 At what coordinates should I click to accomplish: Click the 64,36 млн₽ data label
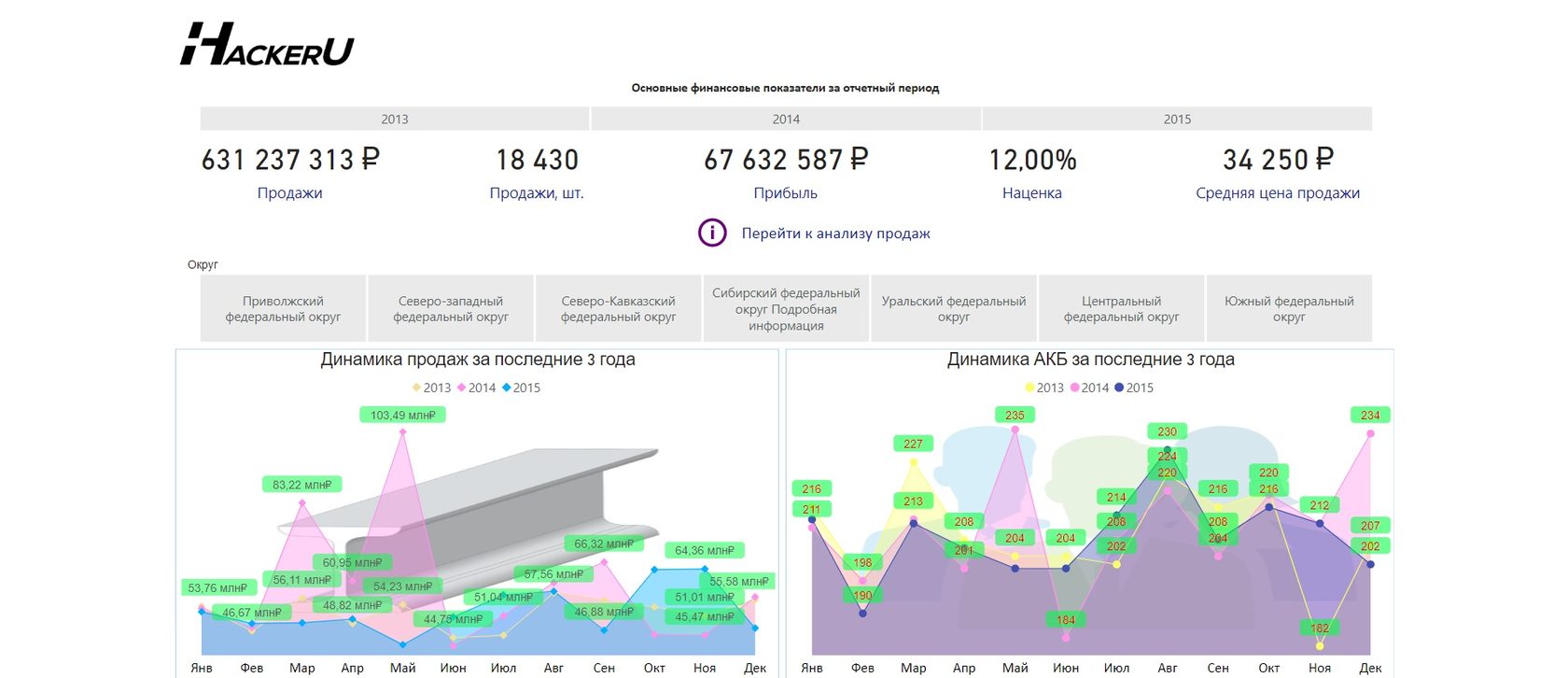pos(705,550)
